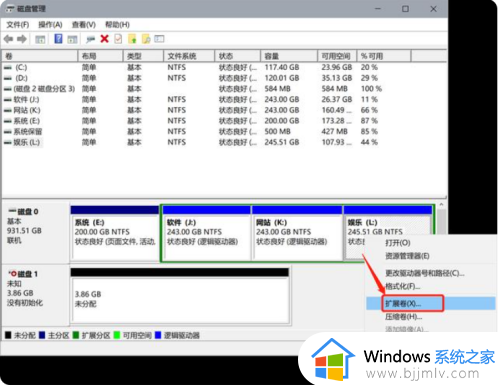The width and height of the screenshot is (500, 387).
Task: Select 网站 (K:) 243.00 GB partition block
Action: (x=297, y=233)
